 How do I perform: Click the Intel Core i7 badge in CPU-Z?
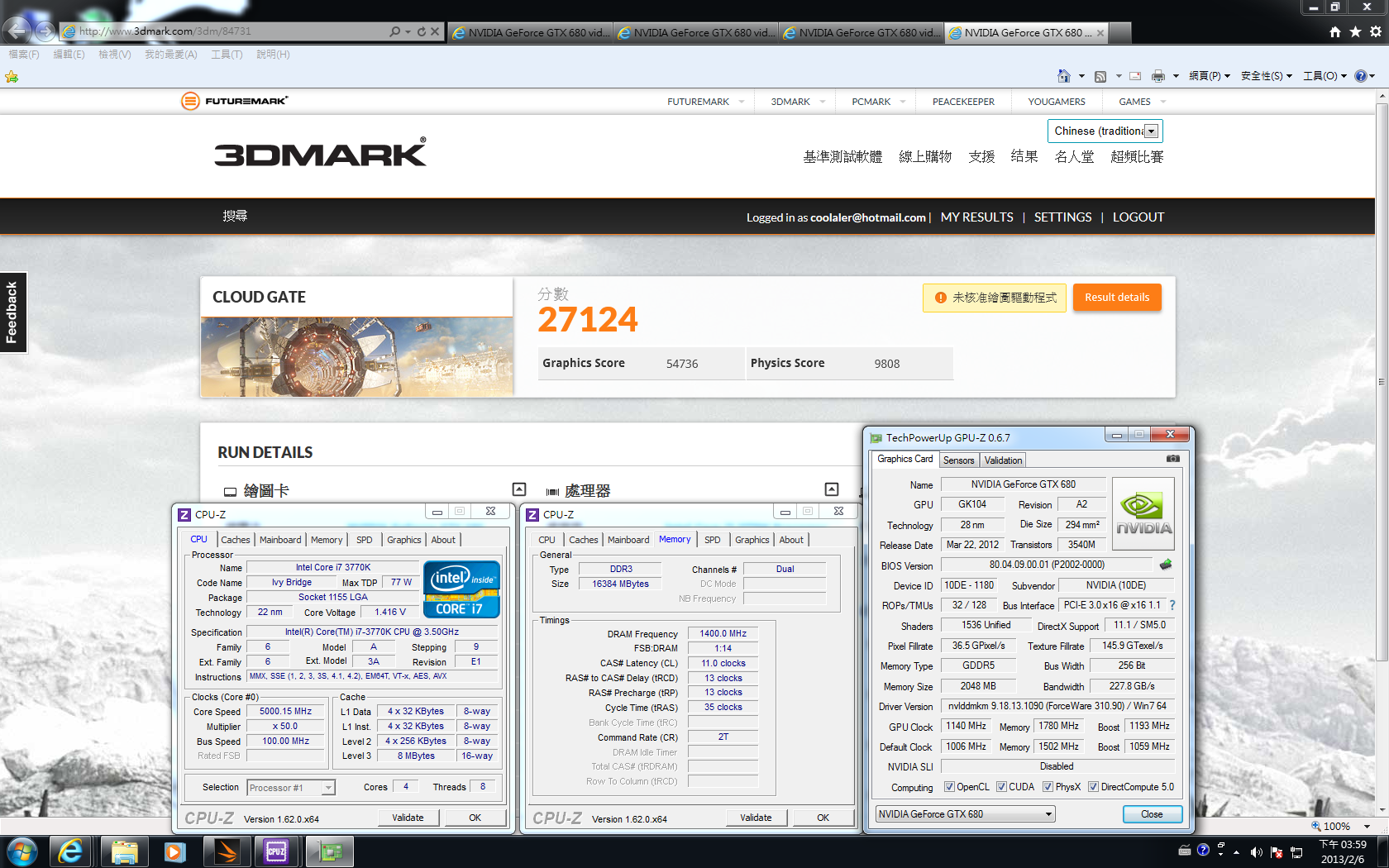pyautogui.click(x=461, y=589)
